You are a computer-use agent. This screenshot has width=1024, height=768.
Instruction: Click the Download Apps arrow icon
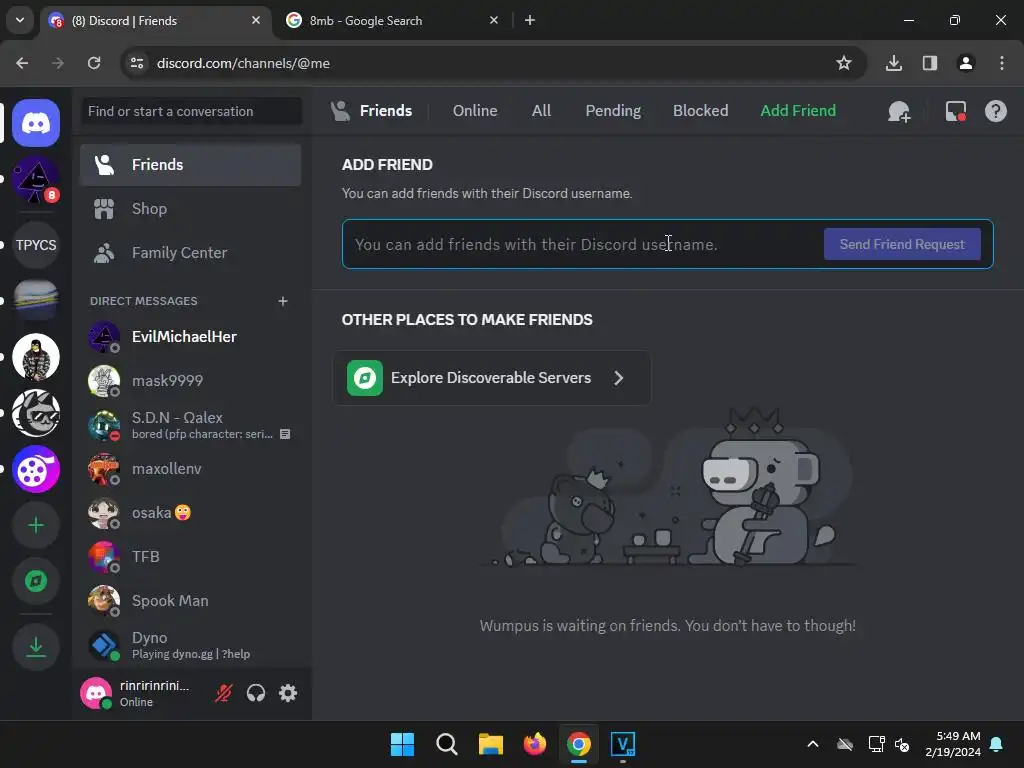pos(36,647)
